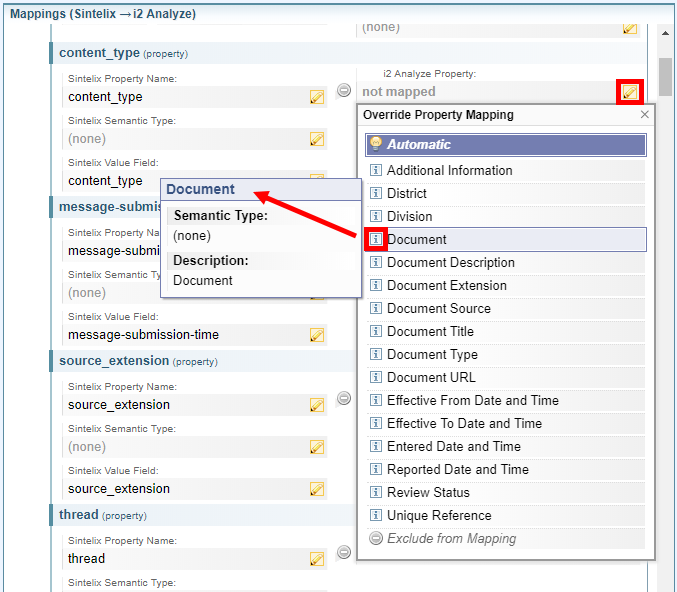
Task: Click edit pencil for source_extension Value Field
Action: pos(317,489)
